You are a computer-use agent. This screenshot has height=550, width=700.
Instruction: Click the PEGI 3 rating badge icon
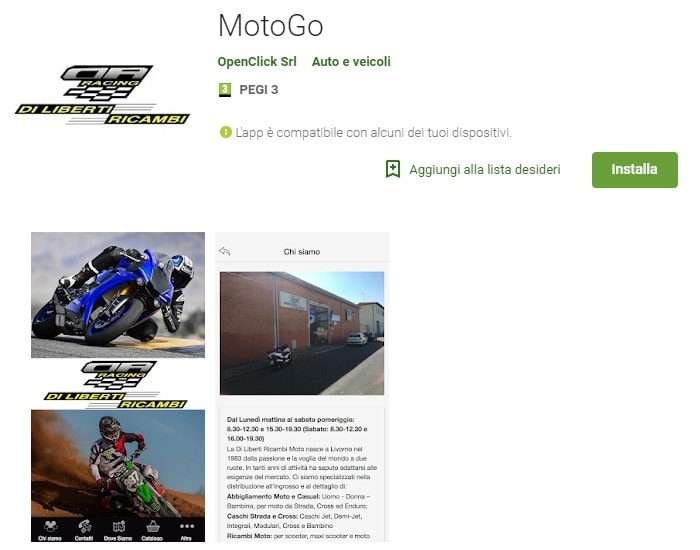(x=225, y=90)
